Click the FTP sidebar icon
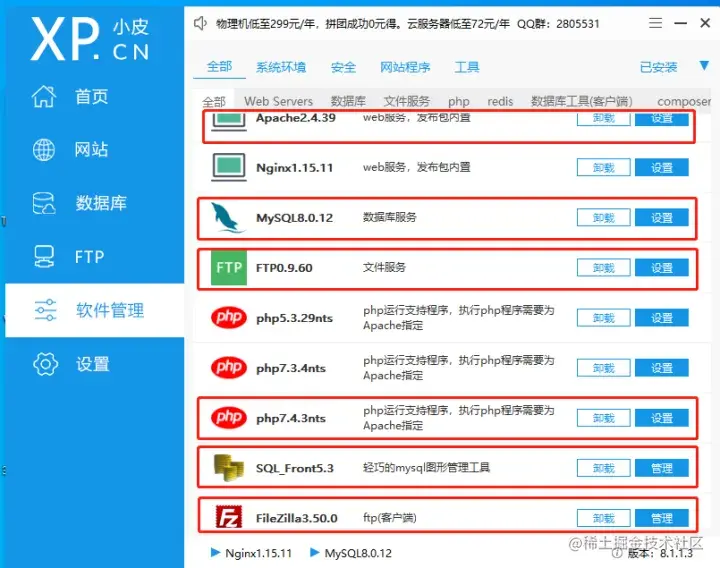This screenshot has height=568, width=720. pyautogui.click(x=44, y=257)
